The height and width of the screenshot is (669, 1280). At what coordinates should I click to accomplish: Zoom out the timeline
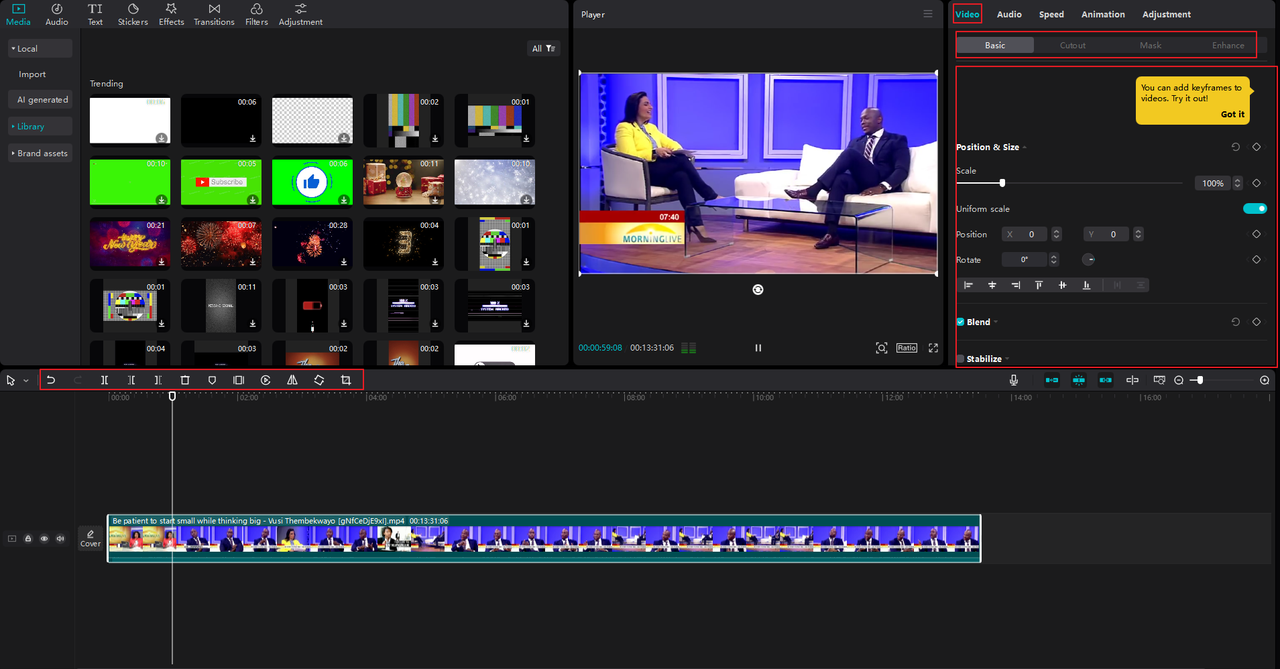[1179, 380]
